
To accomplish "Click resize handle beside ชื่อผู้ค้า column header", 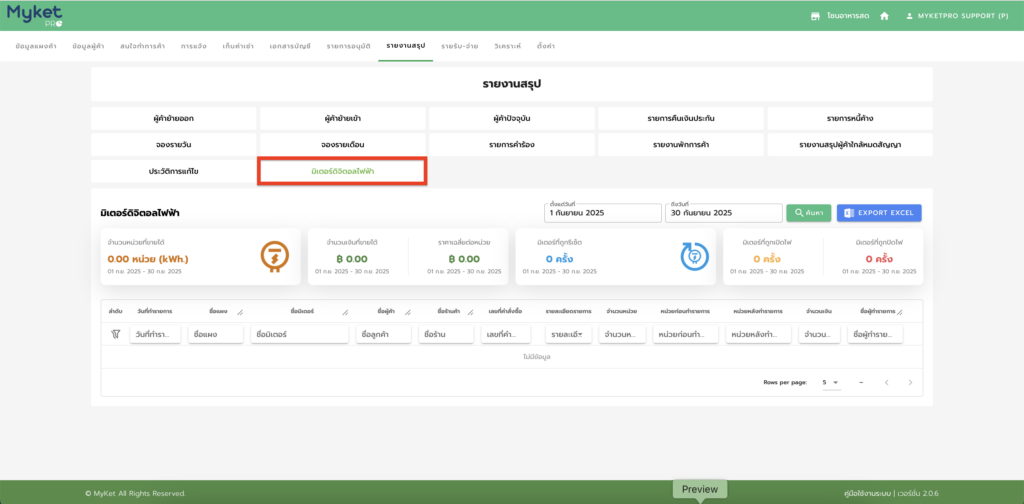I will coord(408,312).
